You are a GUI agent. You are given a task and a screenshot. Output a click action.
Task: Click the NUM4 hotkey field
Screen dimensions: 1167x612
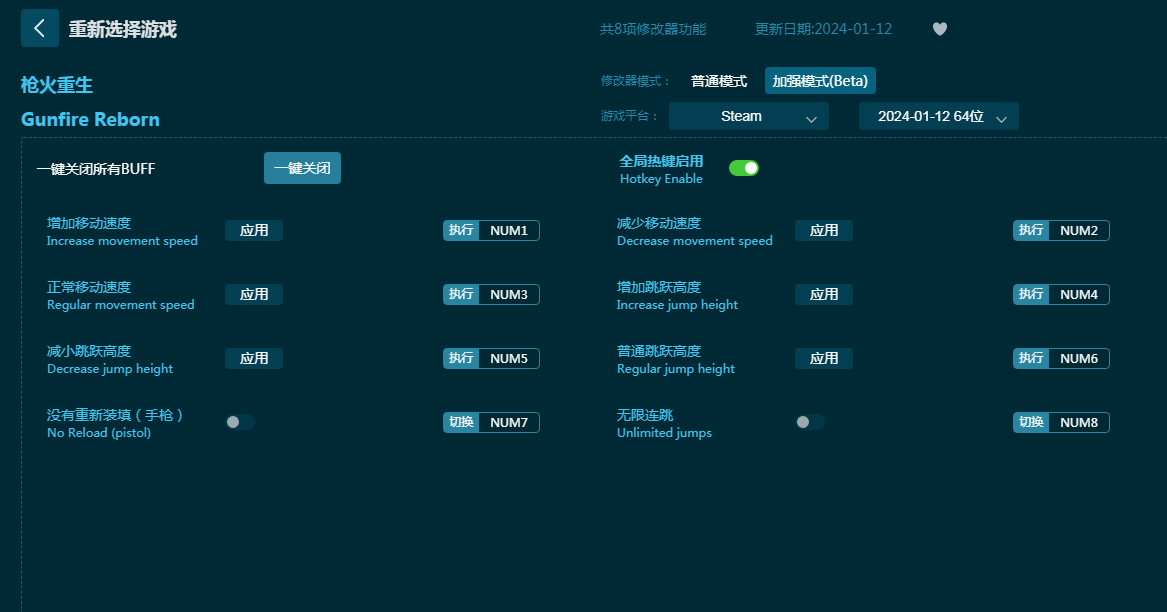[x=1079, y=295]
